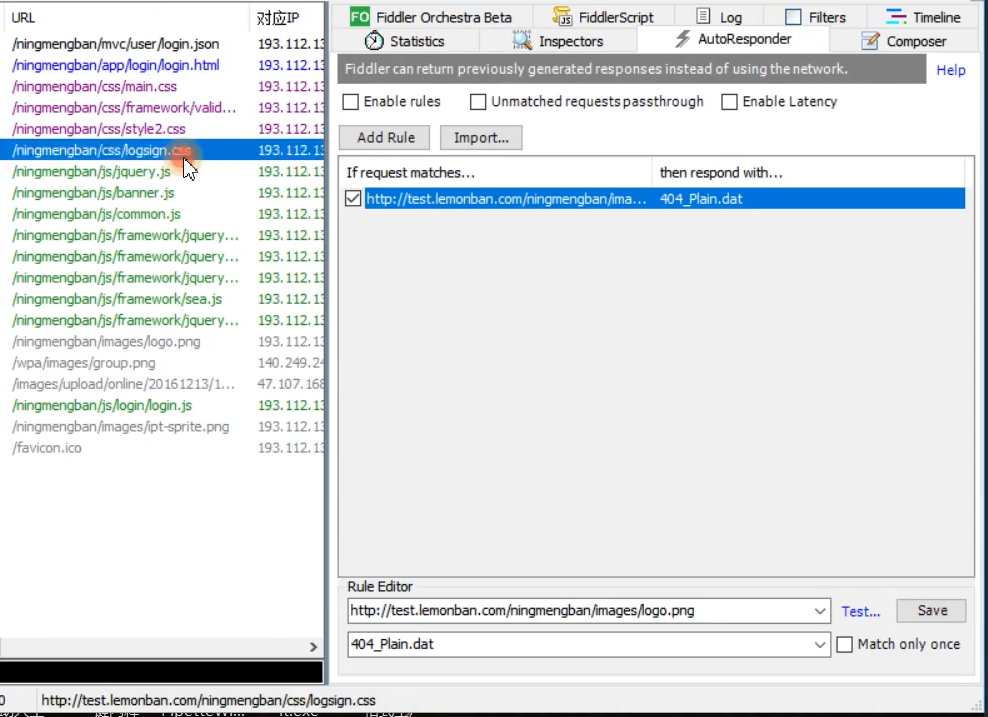Viewport: 988px width, 717px height.
Task: Expand the request match URL dropdown
Action: pyautogui.click(x=819, y=611)
